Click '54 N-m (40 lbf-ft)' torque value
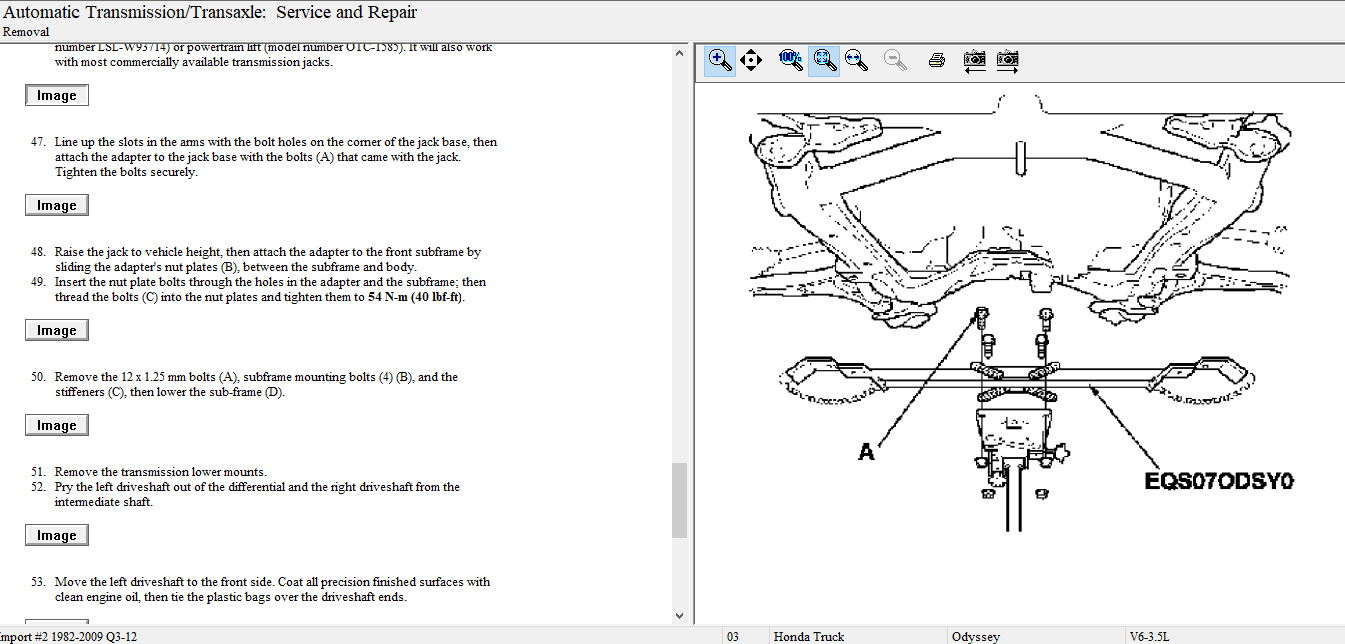 (416, 297)
